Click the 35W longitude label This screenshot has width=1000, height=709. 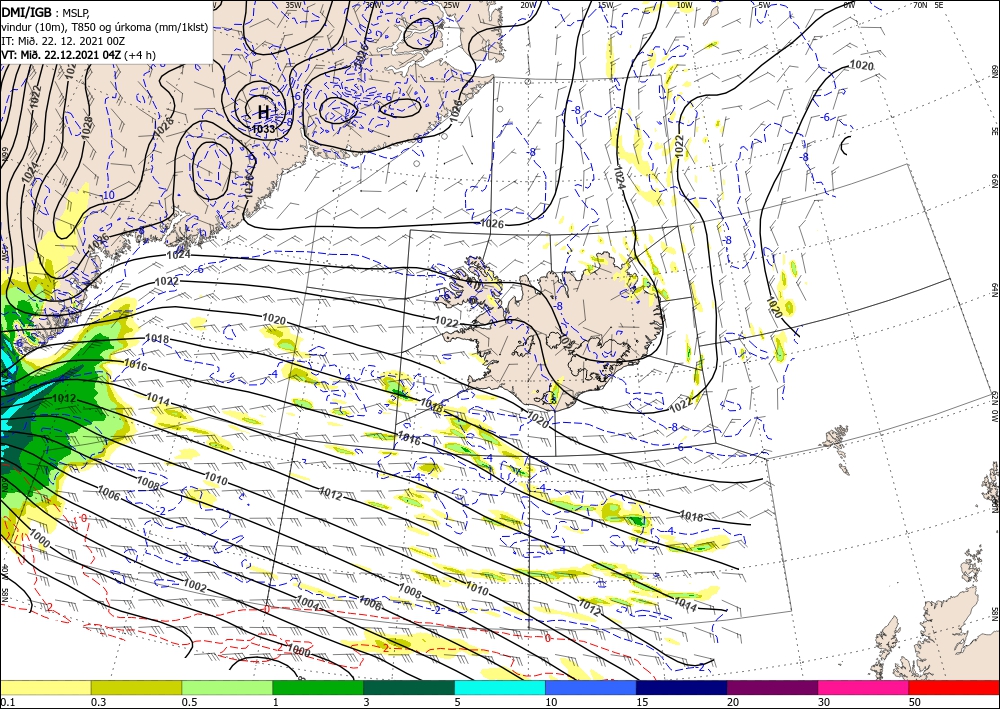[293, 5]
